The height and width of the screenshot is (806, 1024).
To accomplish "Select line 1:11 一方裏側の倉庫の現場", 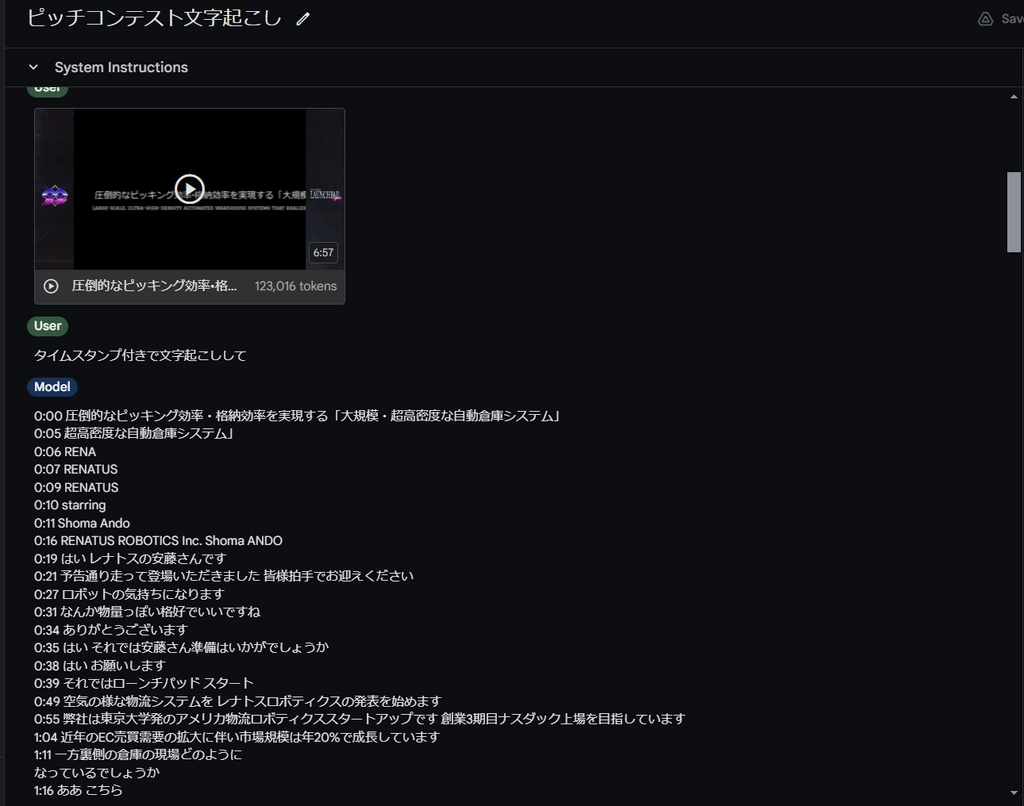I will click(138, 755).
